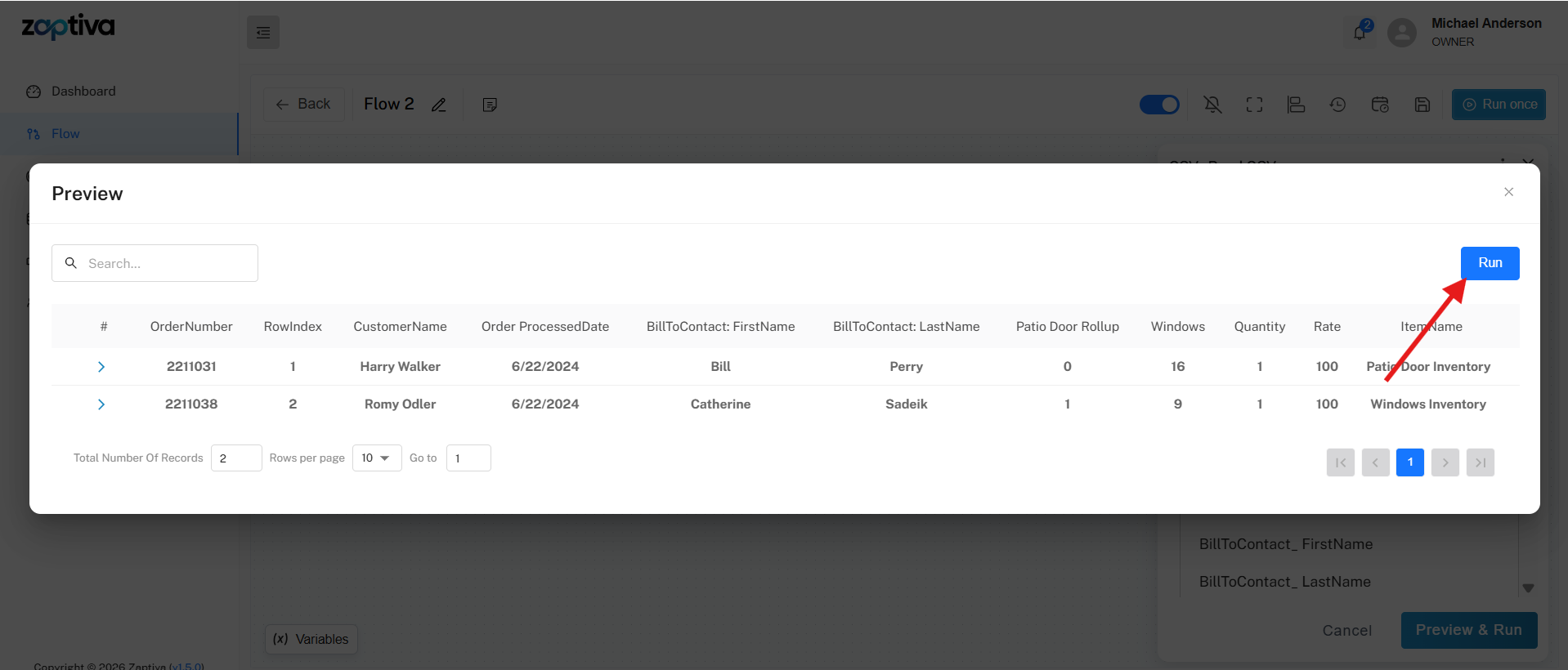Toggle the flow enable switch
Screen dimensions: 1568x670
click(1158, 105)
